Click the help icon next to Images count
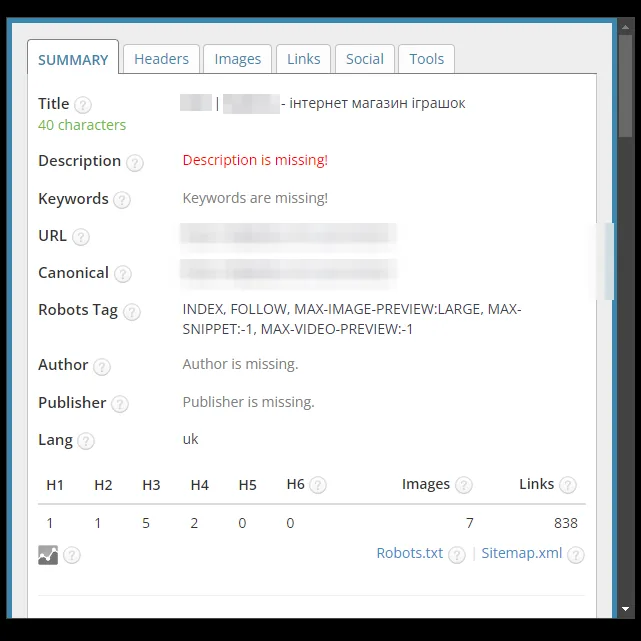Viewport: 641px width, 641px height. pyautogui.click(x=464, y=485)
